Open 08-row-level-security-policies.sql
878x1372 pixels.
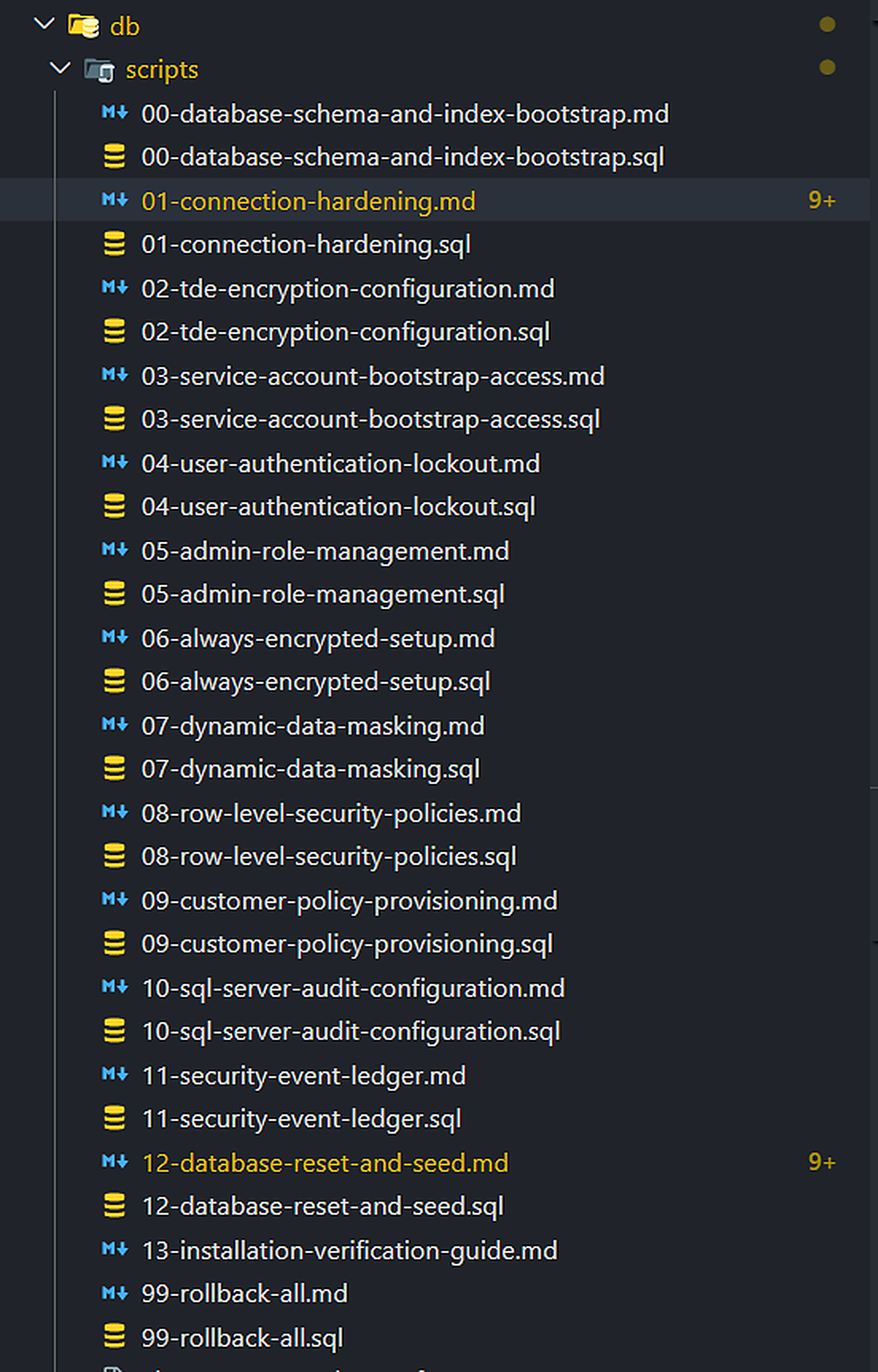coord(329,857)
